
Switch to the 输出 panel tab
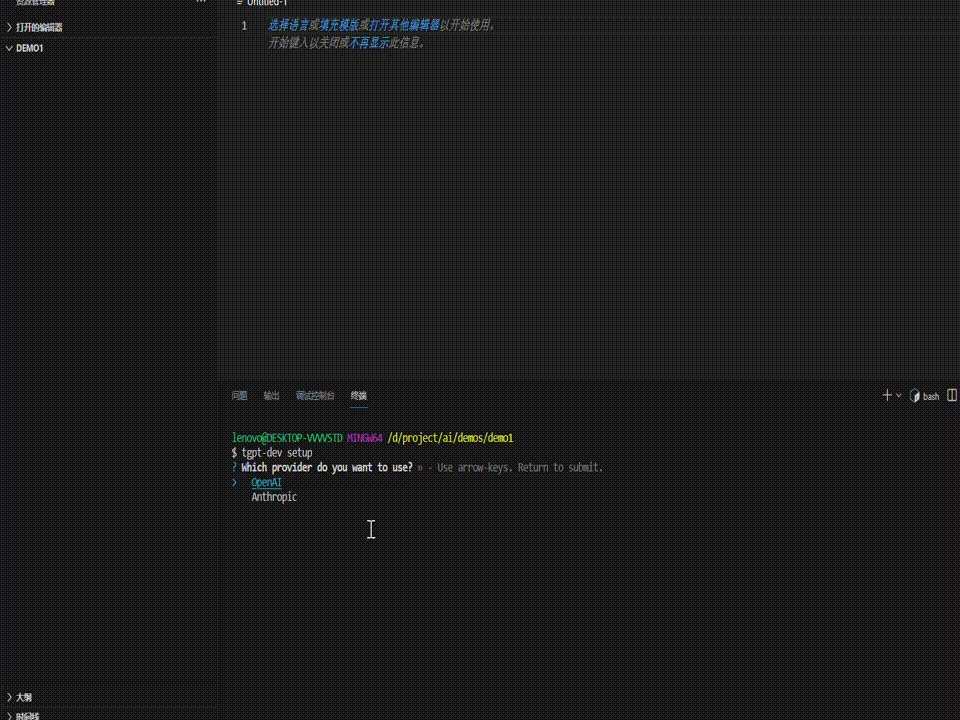click(271, 395)
